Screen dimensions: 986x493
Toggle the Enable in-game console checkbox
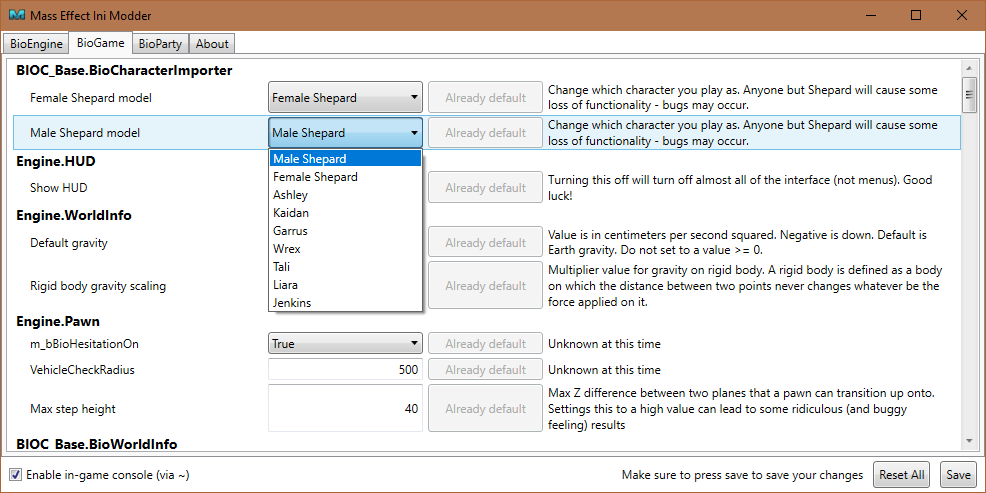(x=16, y=474)
